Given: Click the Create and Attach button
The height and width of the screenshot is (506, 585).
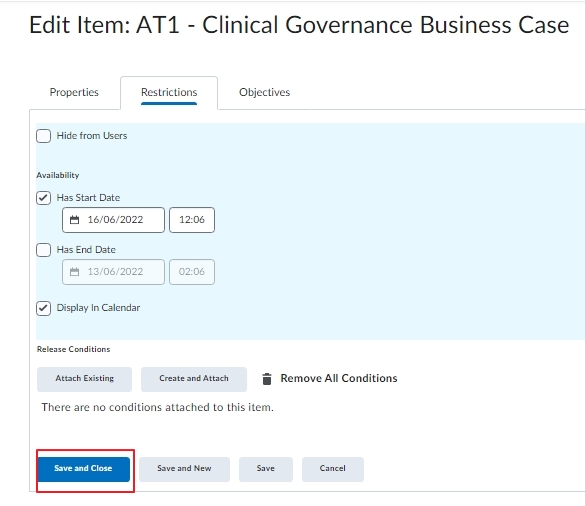Looking at the screenshot, I should click(x=194, y=379).
